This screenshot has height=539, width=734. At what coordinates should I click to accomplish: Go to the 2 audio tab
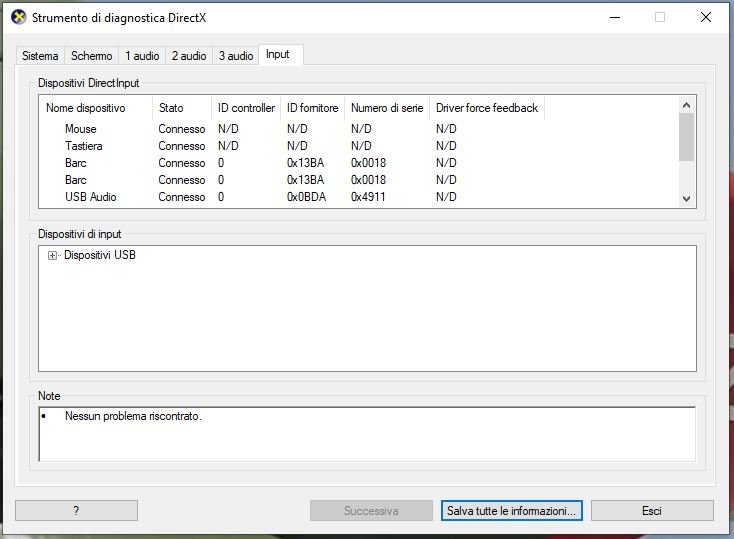[x=189, y=56]
